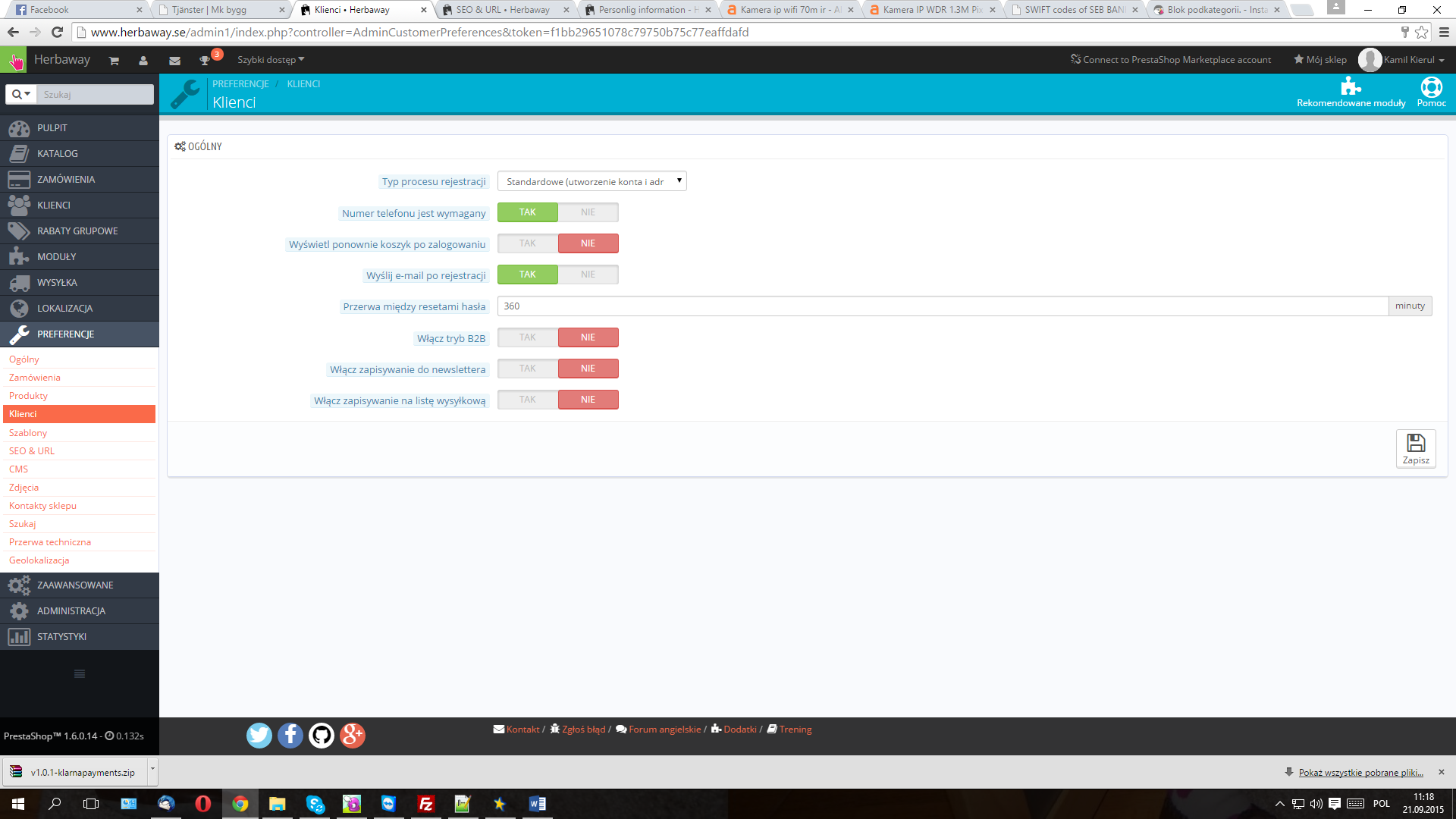The height and width of the screenshot is (819, 1456).
Task: Open the SEO & URL preferences submenu
Action: tap(32, 451)
